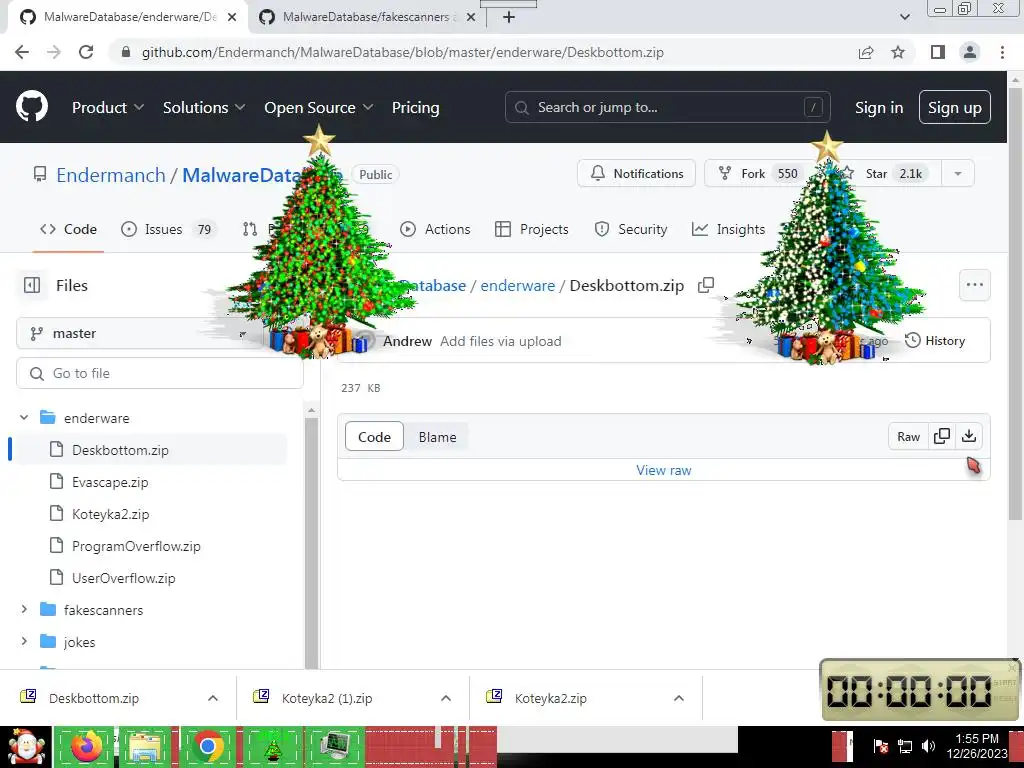Viewport: 1024px width, 768px height.
Task: Click the network tray icon
Action: (x=904, y=746)
